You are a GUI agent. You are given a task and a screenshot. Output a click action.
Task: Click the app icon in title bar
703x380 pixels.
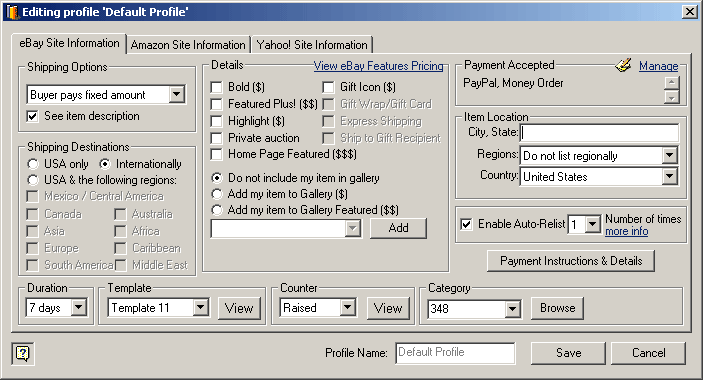12,12
